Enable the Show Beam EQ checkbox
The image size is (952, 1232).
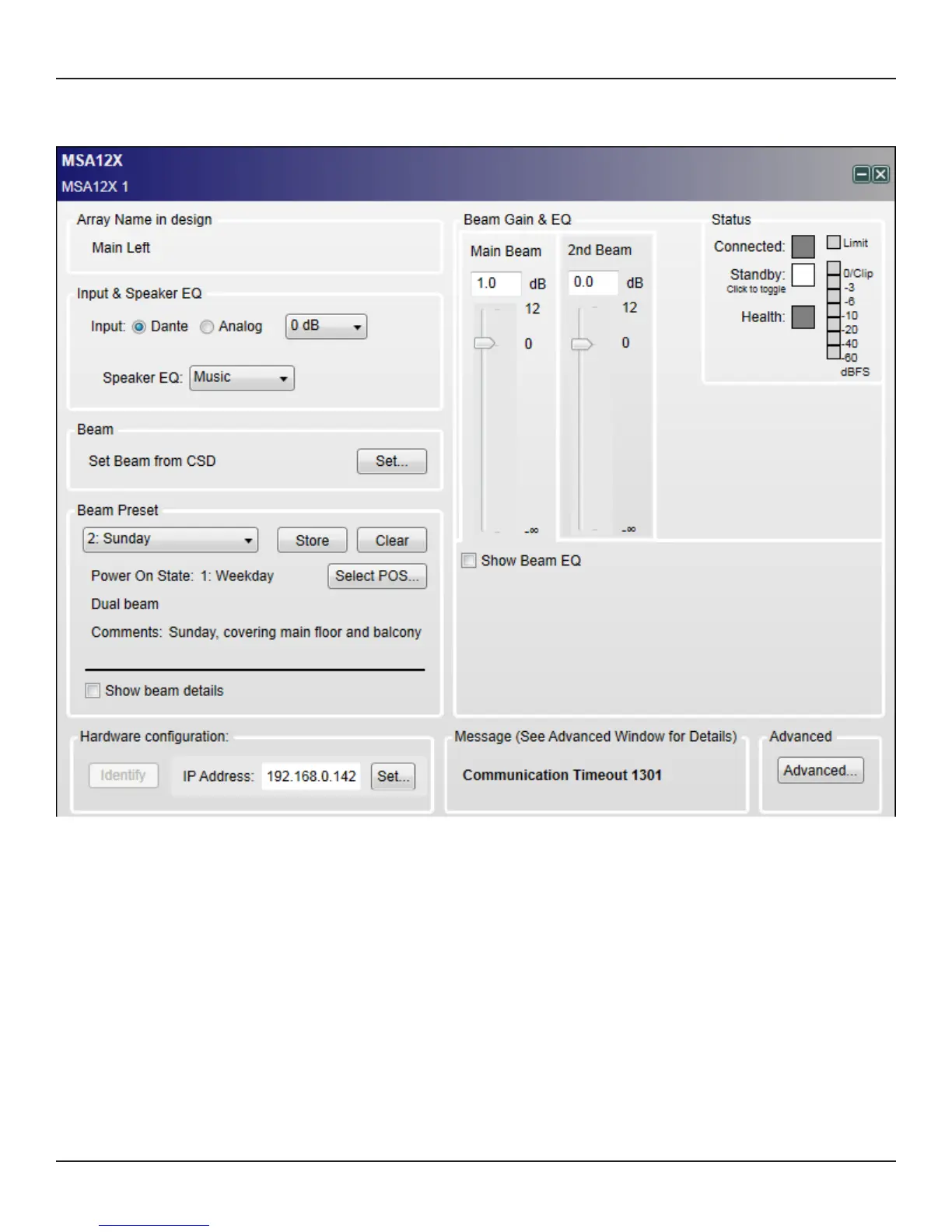coord(469,561)
